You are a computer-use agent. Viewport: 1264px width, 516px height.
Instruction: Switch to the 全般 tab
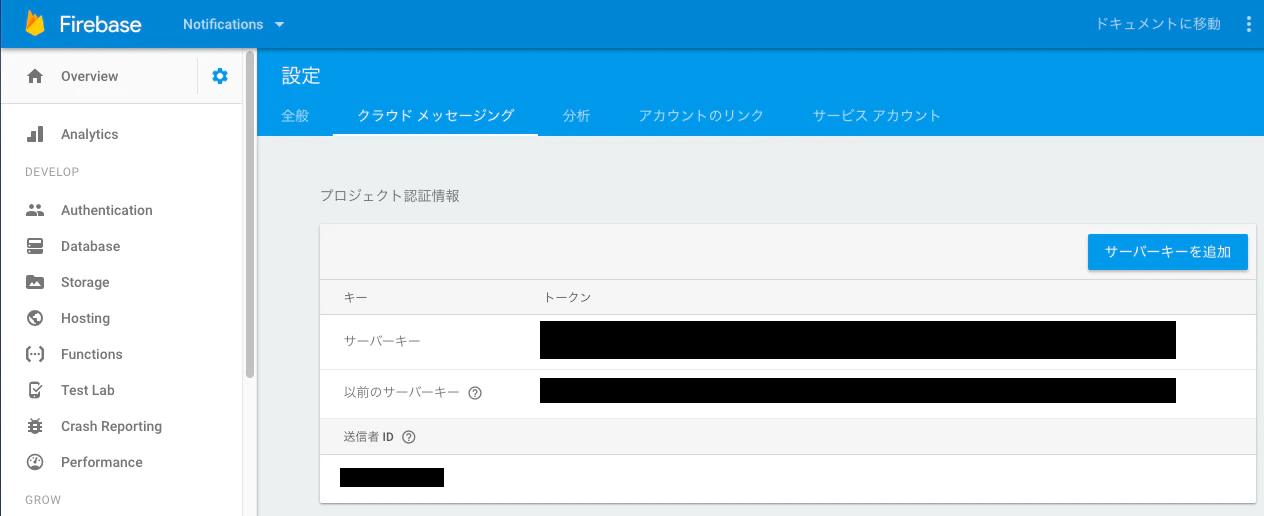coord(295,115)
